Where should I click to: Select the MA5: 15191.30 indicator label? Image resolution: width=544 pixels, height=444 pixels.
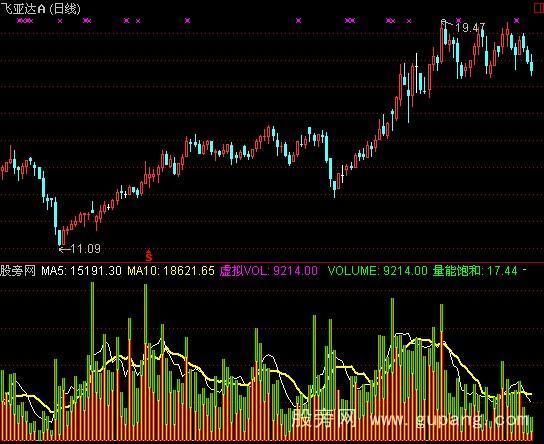(x=82, y=271)
